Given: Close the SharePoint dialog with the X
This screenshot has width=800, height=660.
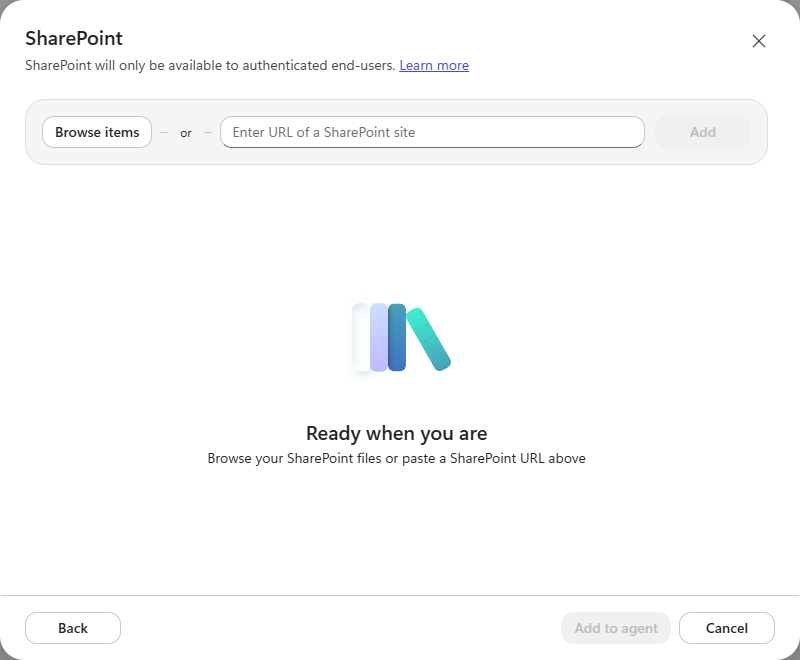Looking at the screenshot, I should (759, 41).
